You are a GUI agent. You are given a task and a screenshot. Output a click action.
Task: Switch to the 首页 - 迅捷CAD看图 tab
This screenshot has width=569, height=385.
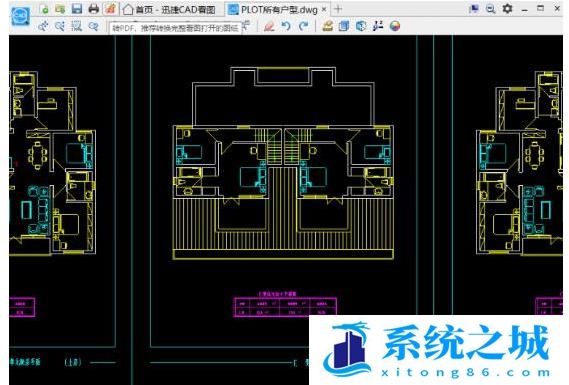coord(169,10)
